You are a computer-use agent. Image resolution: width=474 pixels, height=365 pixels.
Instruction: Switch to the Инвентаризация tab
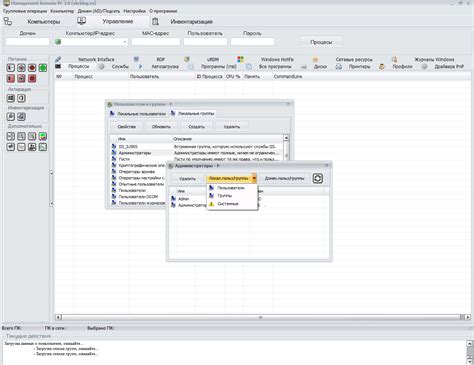coord(191,22)
